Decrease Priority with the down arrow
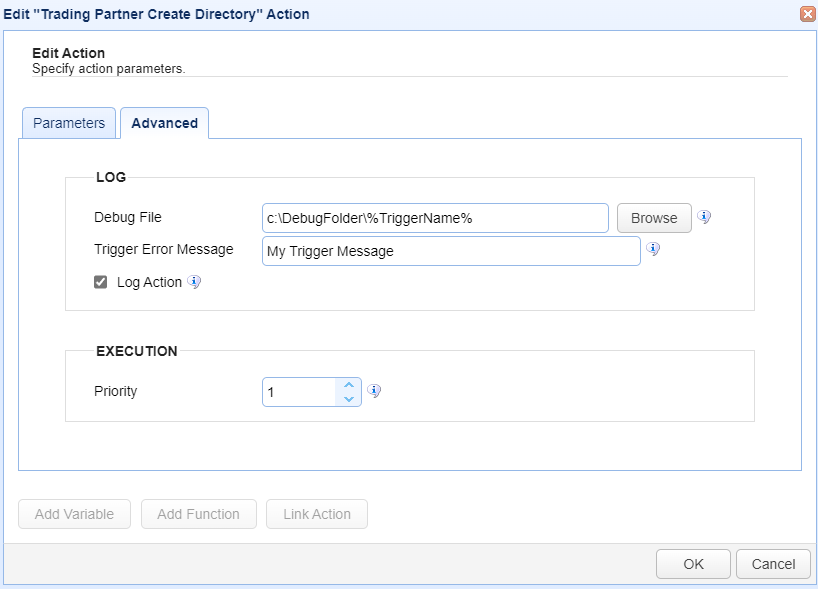This screenshot has width=818, height=589. 348,398
